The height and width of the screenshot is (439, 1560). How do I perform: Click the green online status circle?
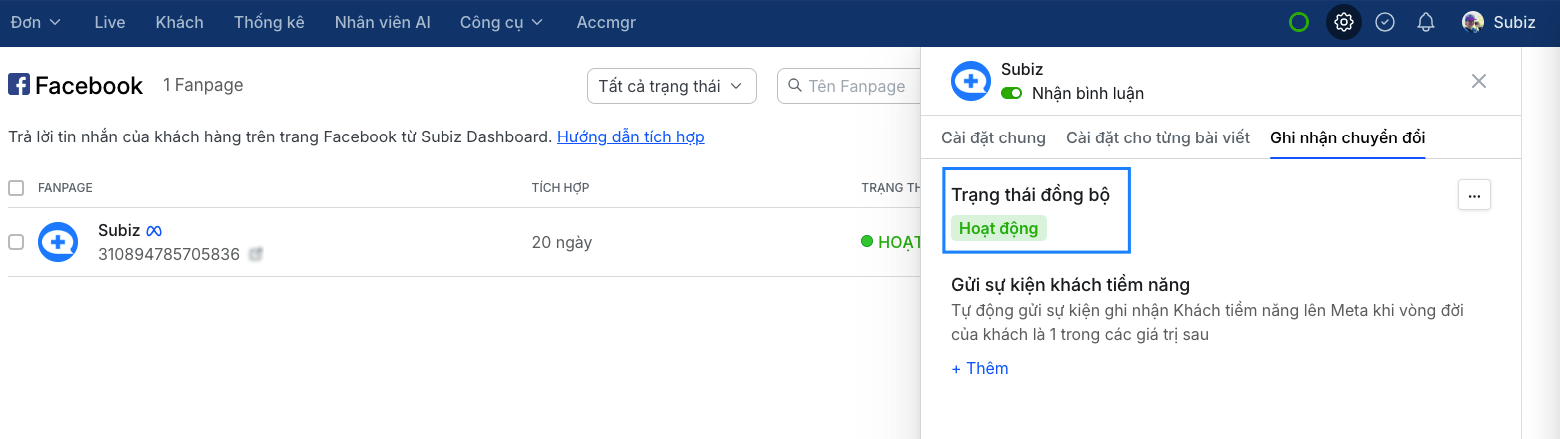point(1299,22)
